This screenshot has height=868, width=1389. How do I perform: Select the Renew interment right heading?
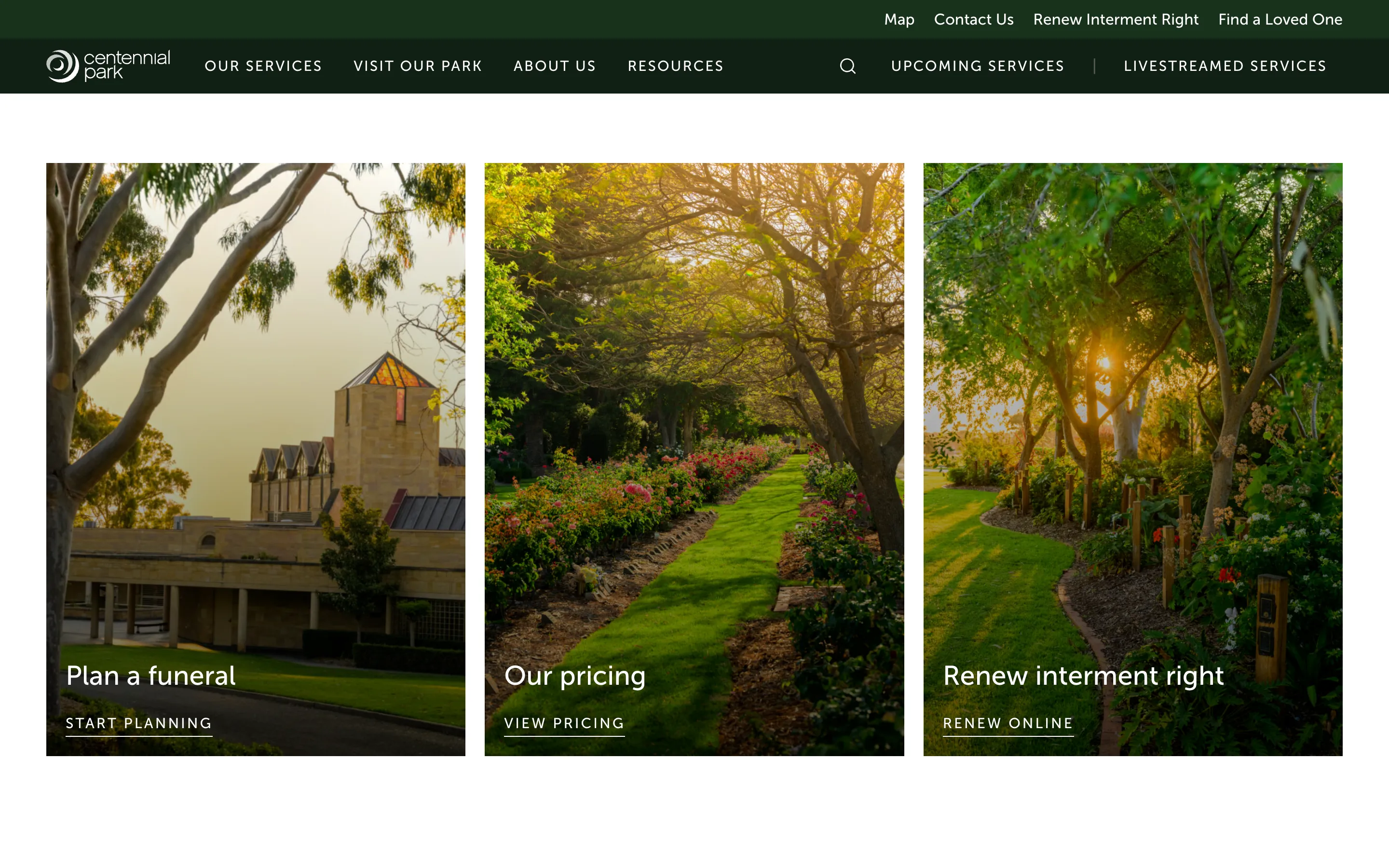pyautogui.click(x=1083, y=676)
